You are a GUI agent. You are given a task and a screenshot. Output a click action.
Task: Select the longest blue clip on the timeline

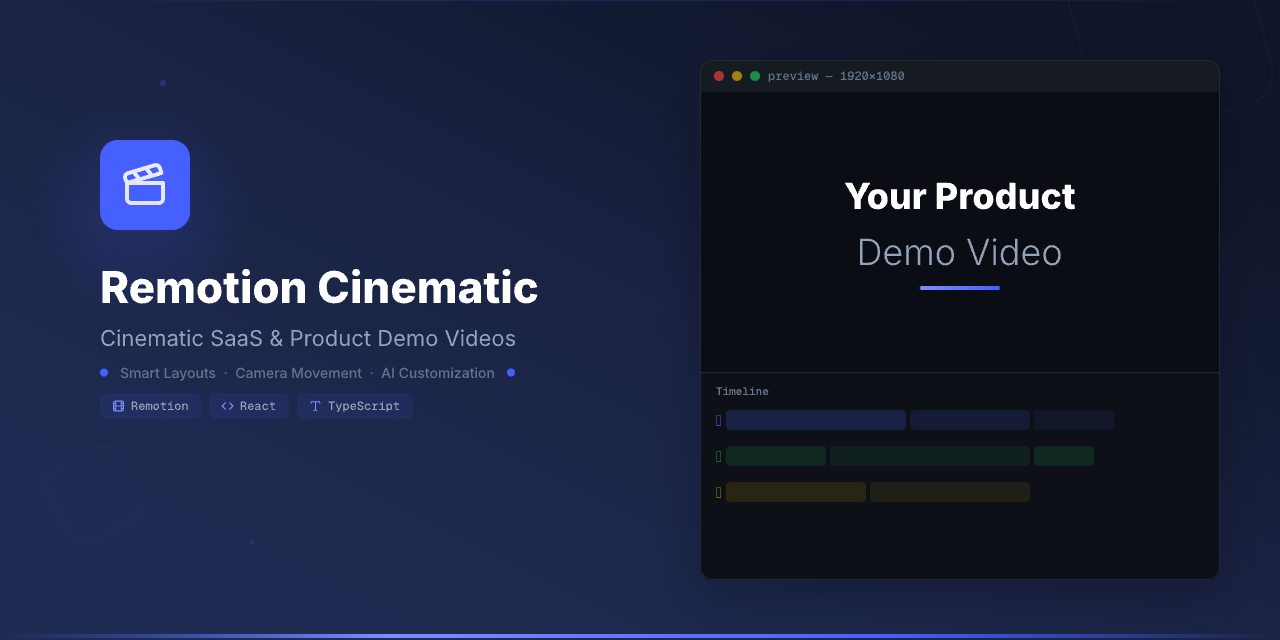click(816, 420)
